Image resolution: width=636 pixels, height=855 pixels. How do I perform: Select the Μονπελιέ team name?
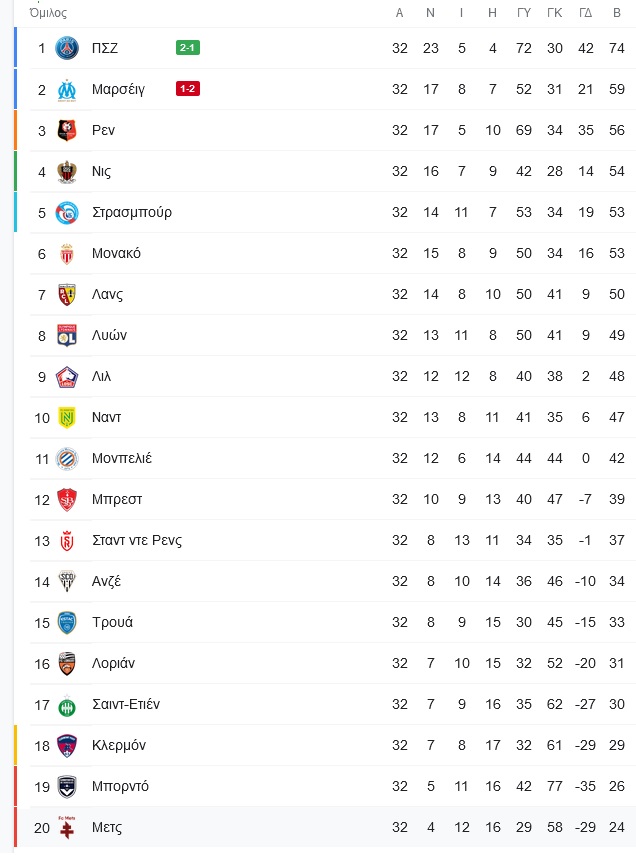(122, 458)
